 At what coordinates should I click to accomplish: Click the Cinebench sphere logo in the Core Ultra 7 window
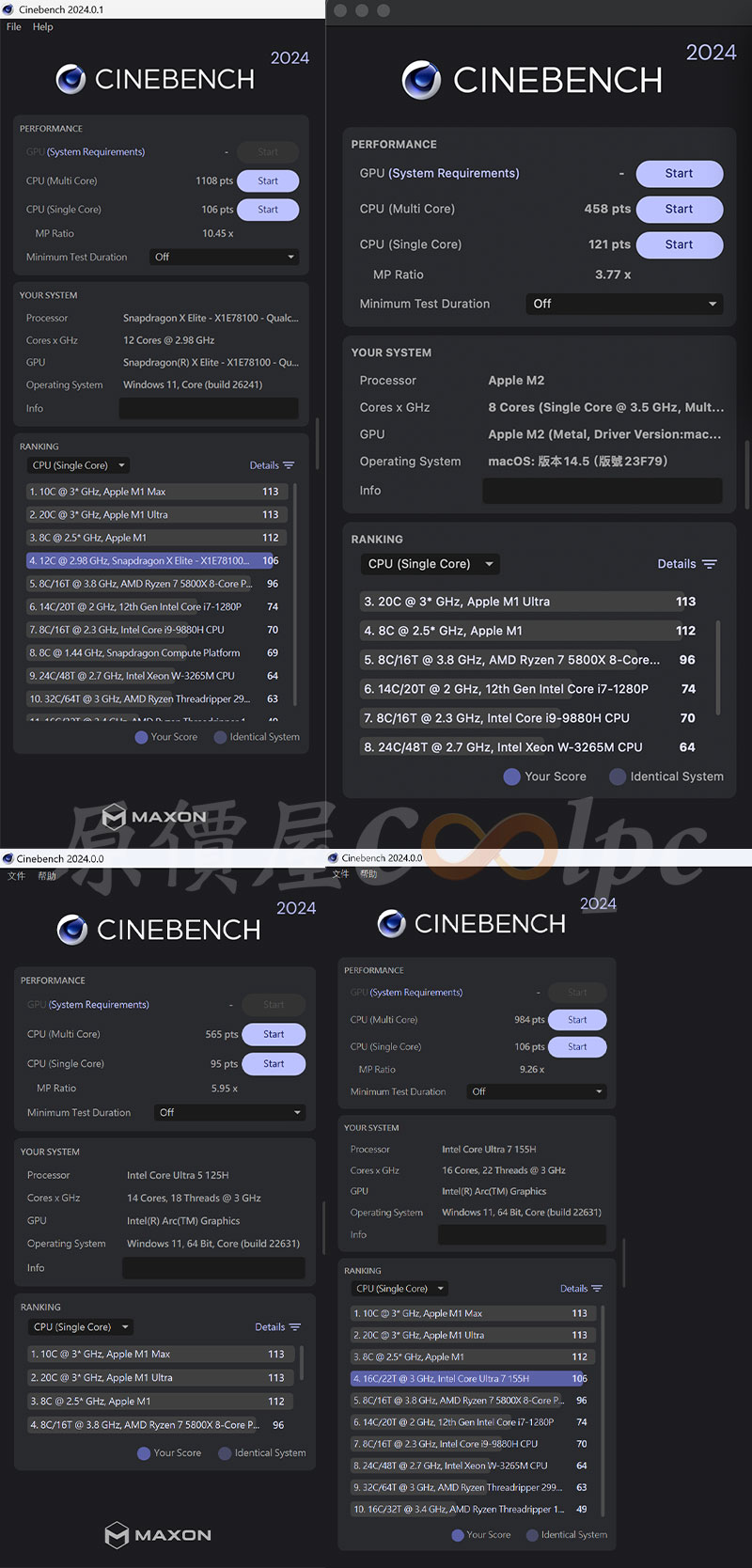[x=391, y=924]
